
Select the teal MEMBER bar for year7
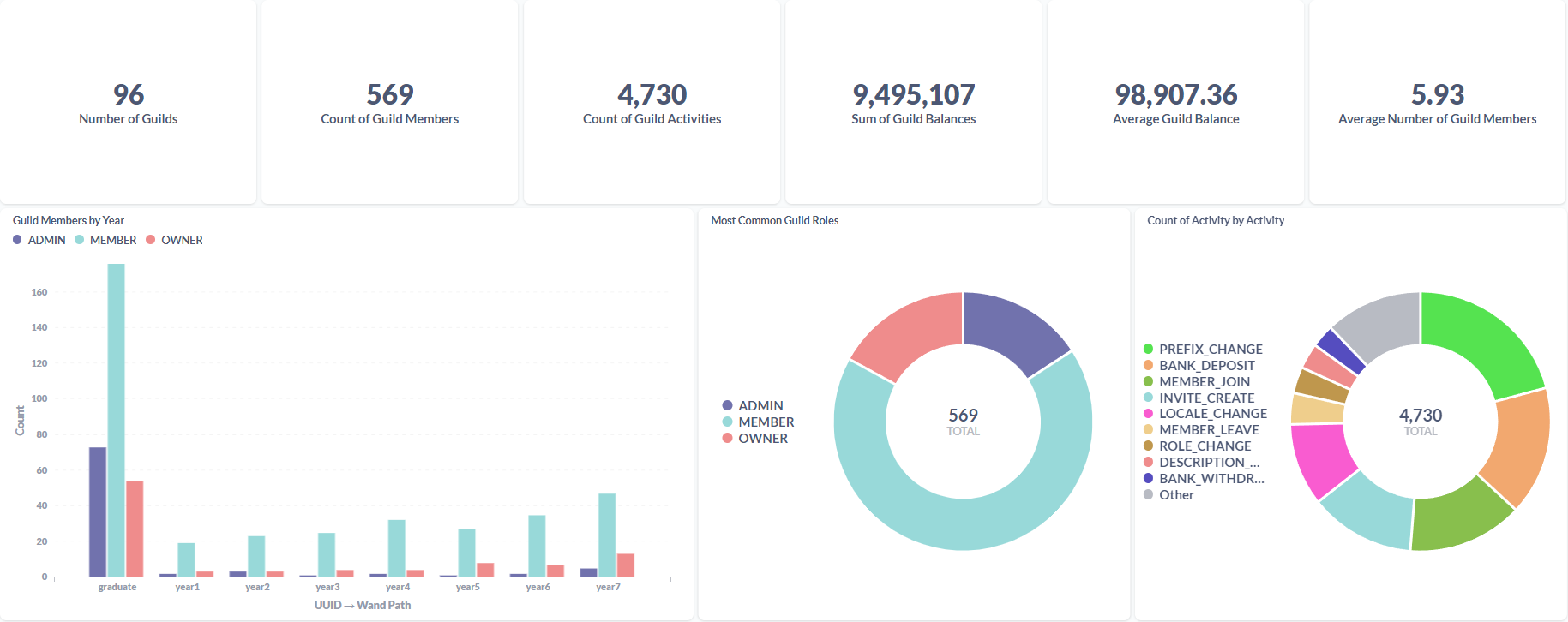pos(607,535)
